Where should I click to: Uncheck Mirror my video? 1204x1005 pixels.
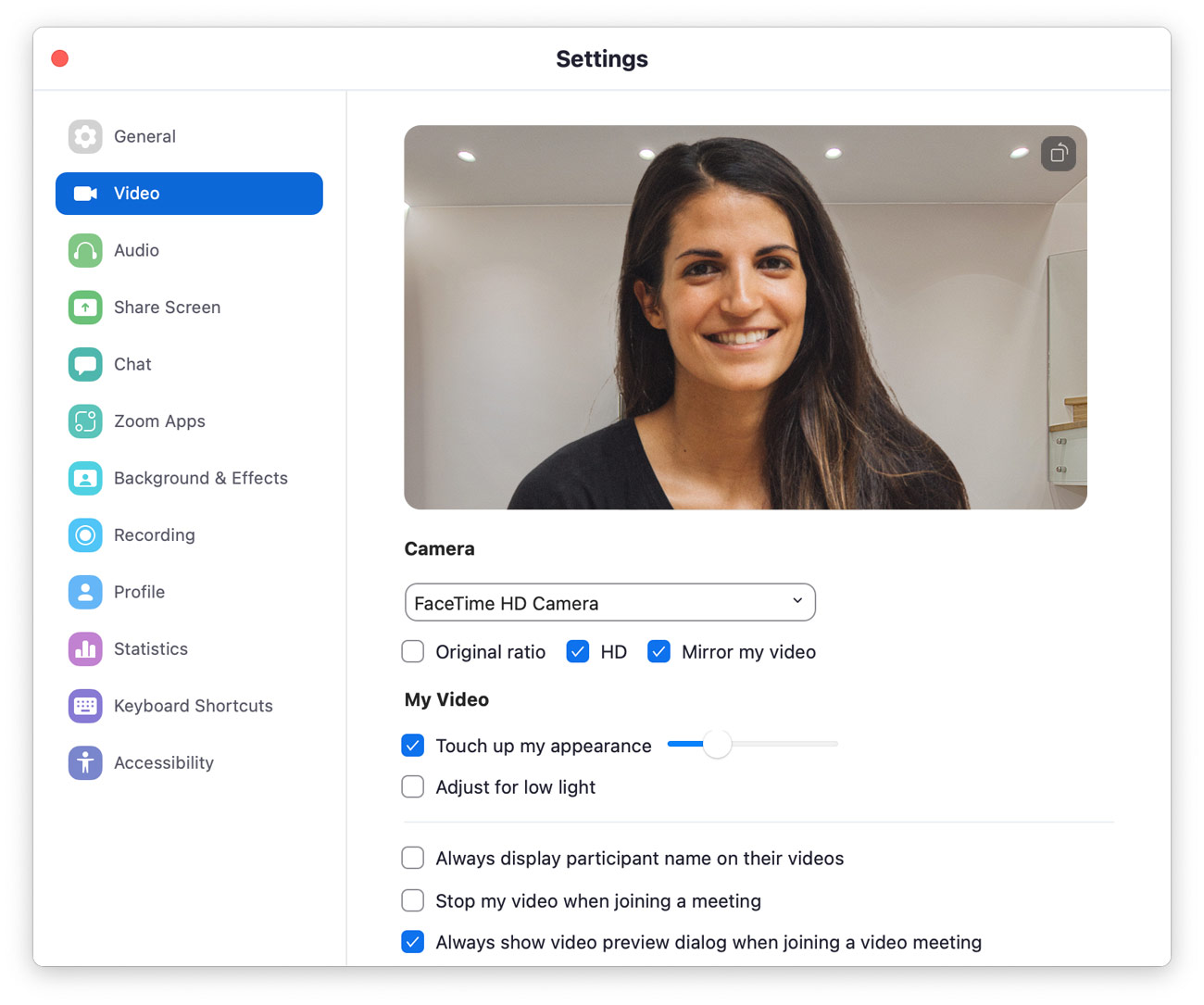click(x=658, y=651)
